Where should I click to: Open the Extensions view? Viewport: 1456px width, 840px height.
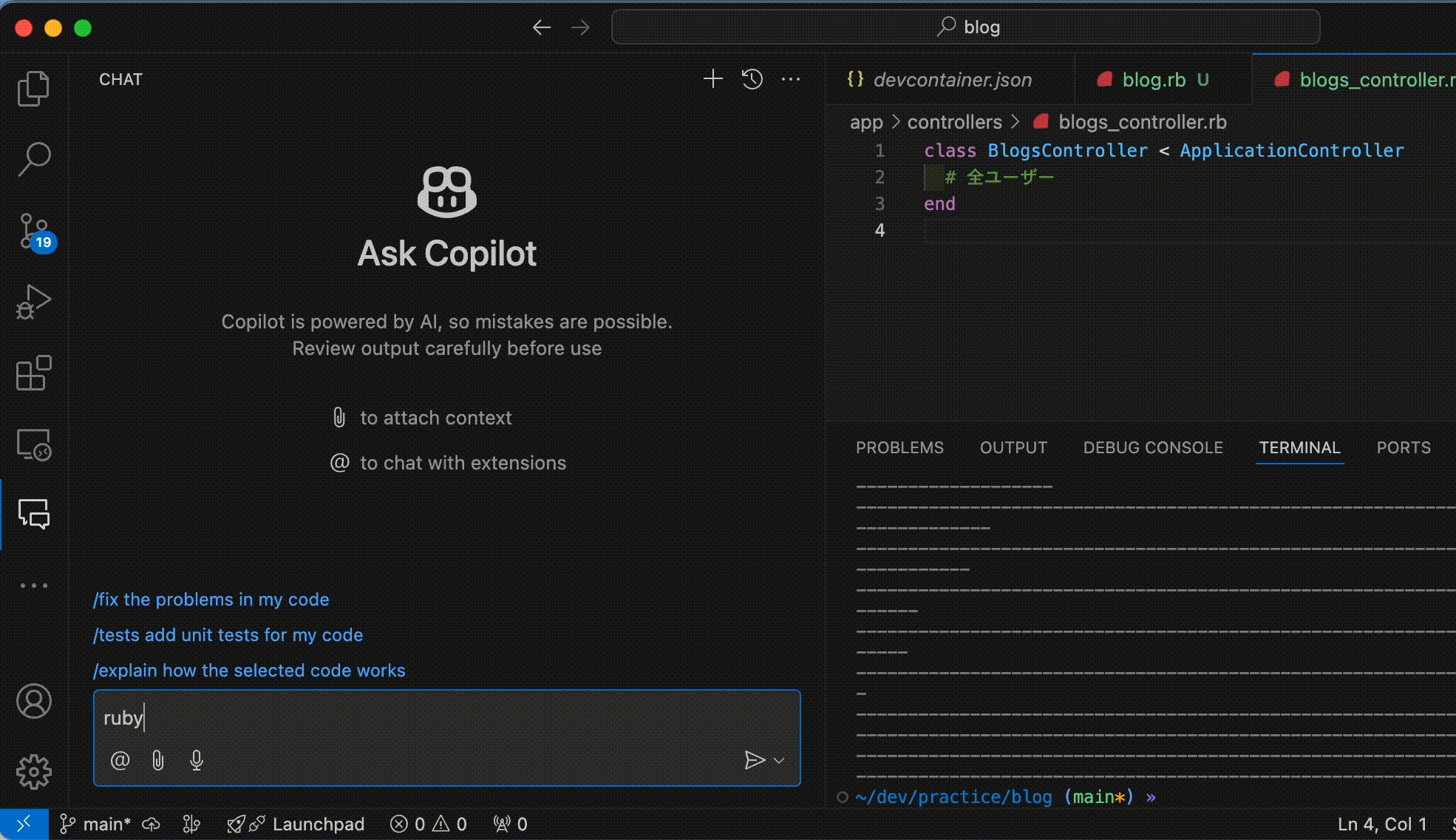click(x=33, y=373)
